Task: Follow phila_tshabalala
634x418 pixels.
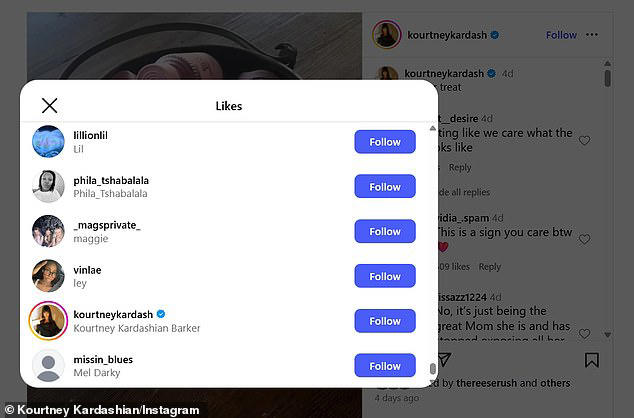Action: 384,187
